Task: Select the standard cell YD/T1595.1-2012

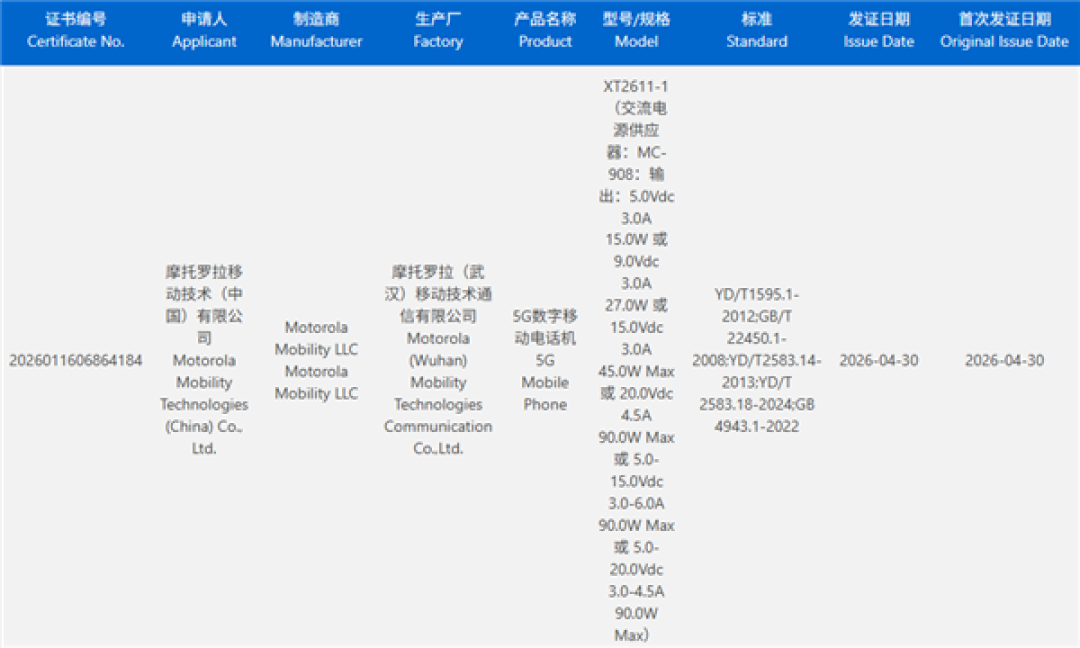Action: [x=756, y=360]
